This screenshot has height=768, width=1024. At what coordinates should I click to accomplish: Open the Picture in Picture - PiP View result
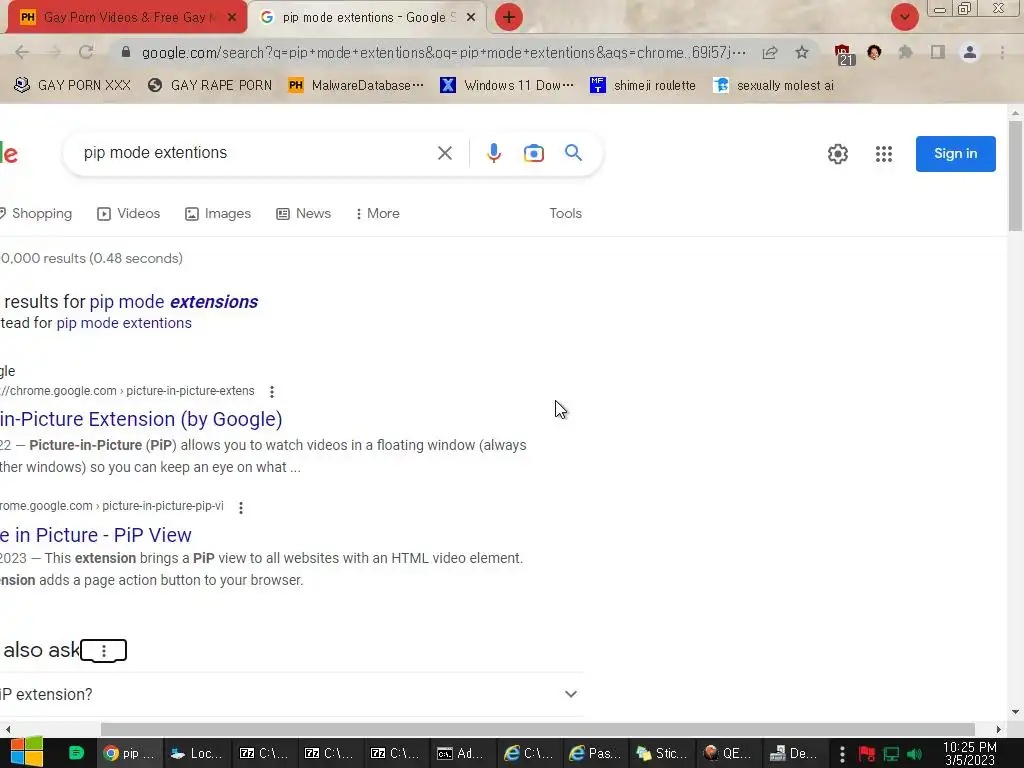point(96,535)
